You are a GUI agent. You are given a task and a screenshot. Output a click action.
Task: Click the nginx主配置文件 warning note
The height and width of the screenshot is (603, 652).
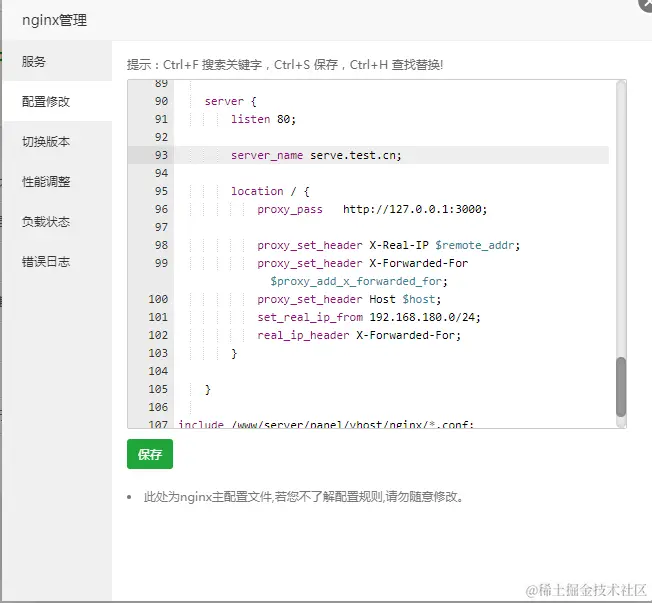tap(303, 497)
